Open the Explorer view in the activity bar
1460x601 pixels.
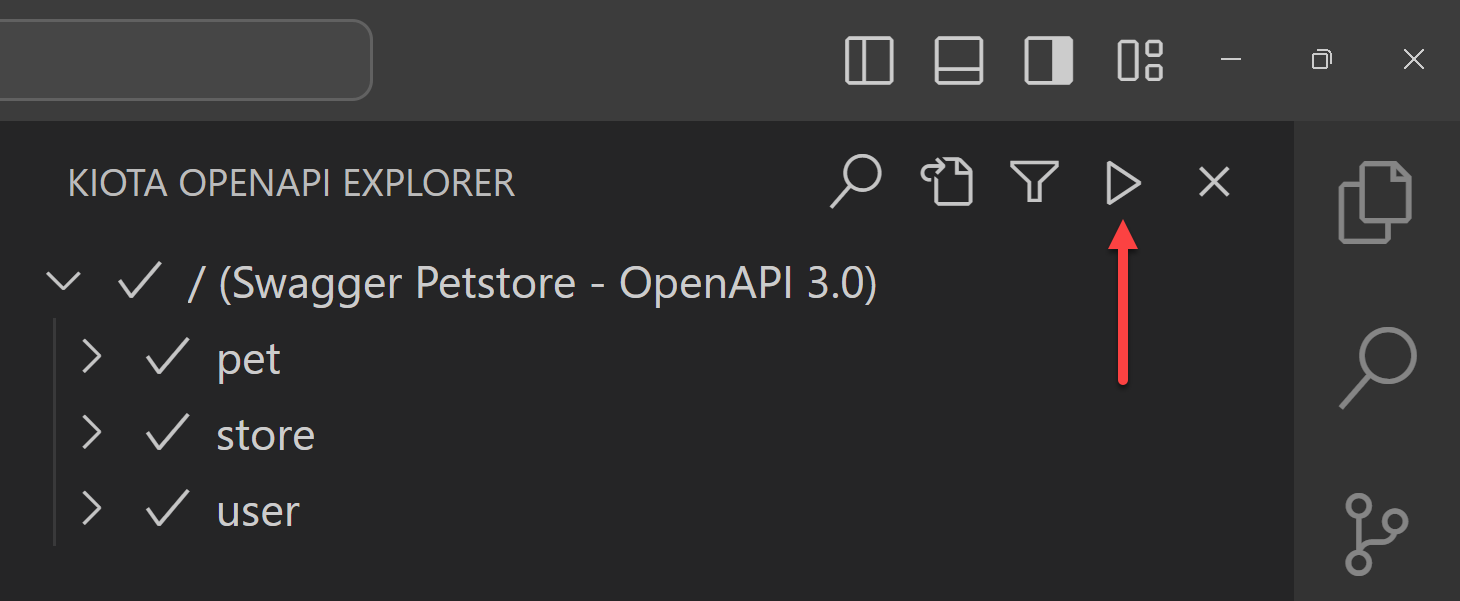click(x=1376, y=202)
